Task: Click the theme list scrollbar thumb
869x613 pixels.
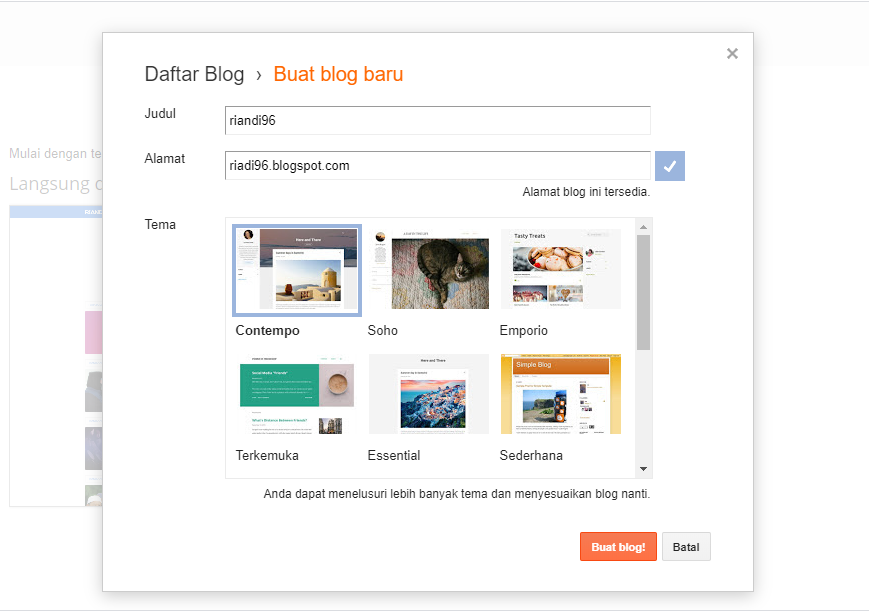Action: click(643, 292)
